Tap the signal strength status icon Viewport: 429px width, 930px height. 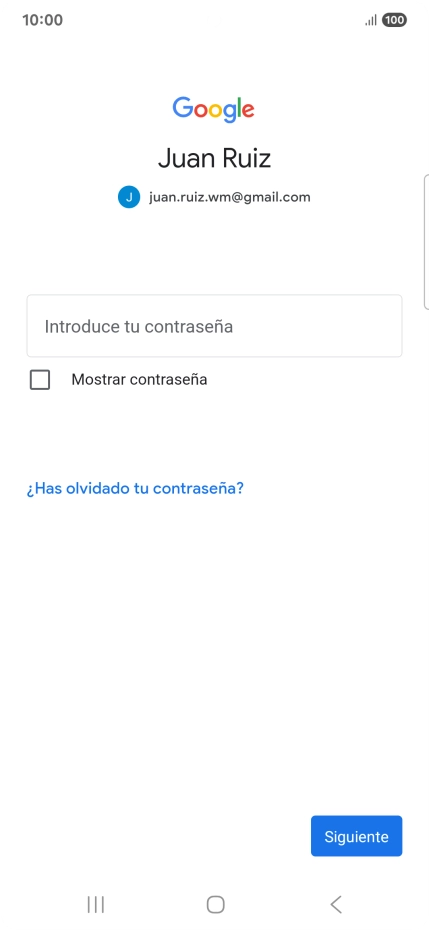click(x=371, y=20)
